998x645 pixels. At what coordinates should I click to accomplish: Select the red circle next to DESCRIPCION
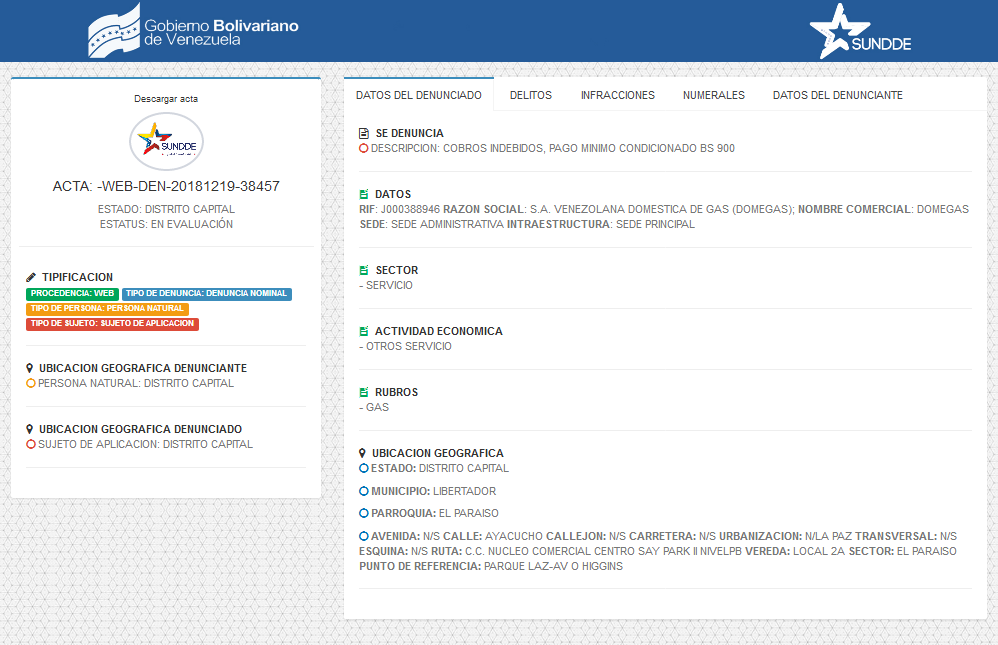(x=364, y=148)
